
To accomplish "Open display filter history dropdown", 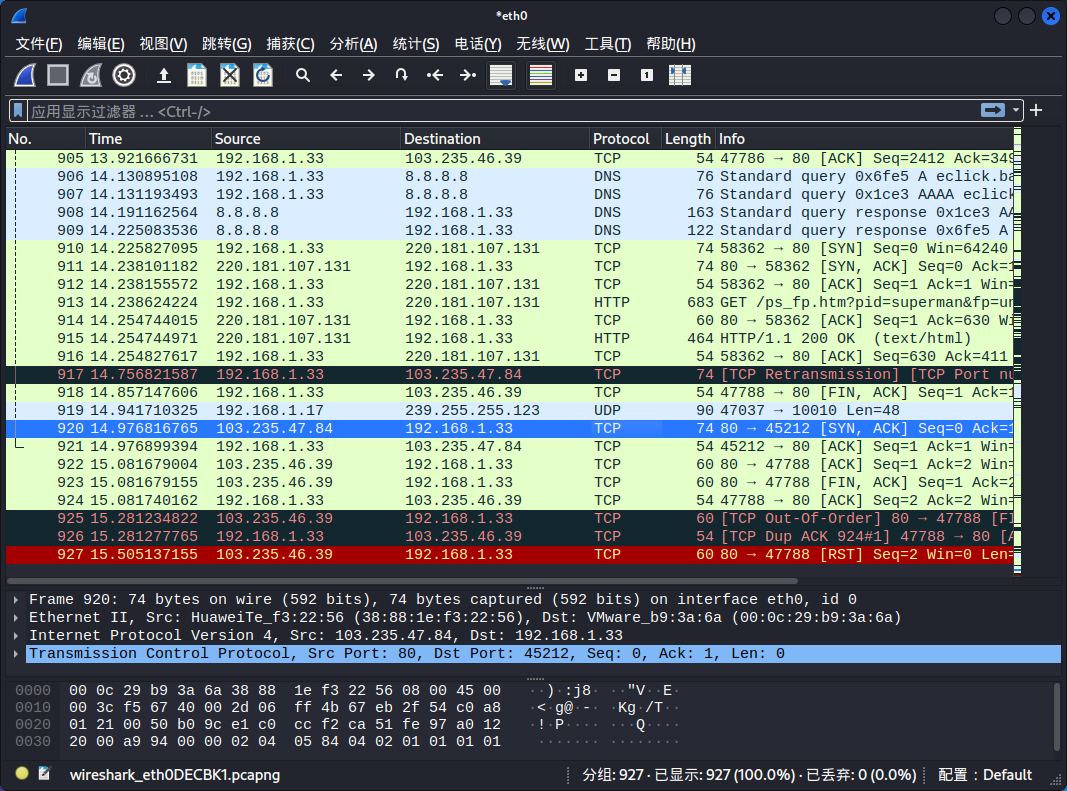I will (x=1016, y=110).
